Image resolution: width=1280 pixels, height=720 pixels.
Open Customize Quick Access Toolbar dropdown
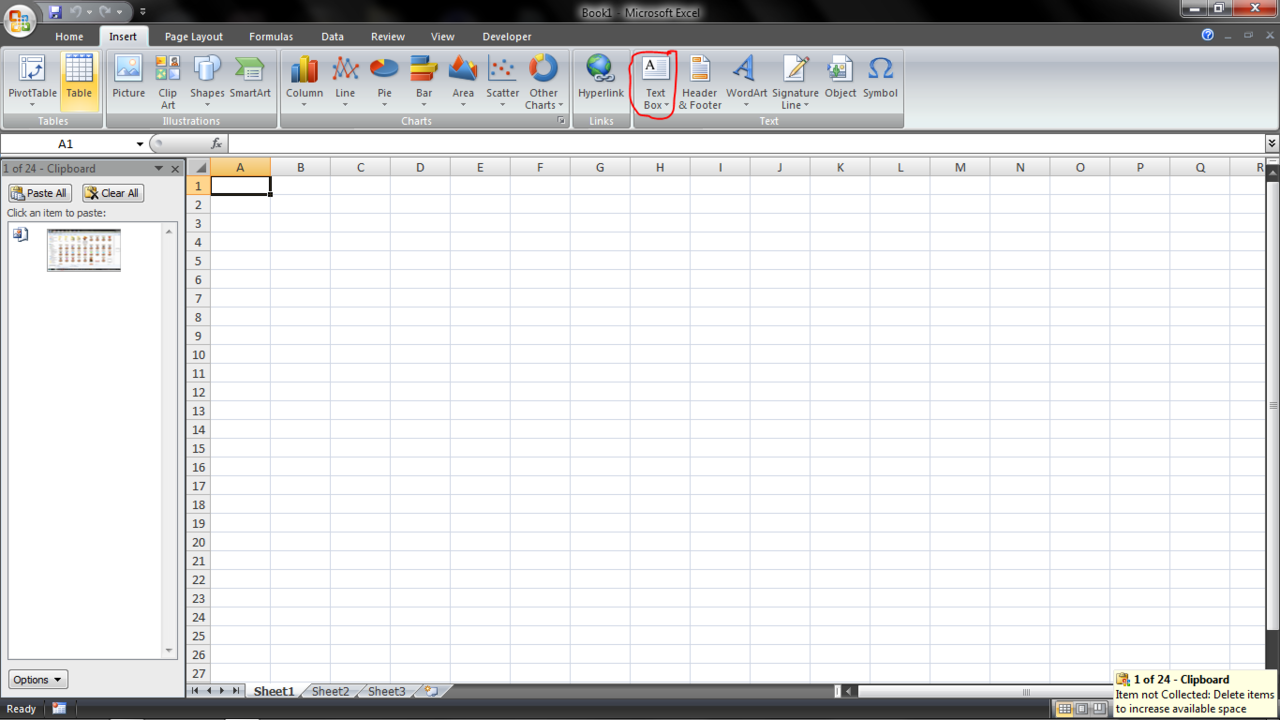coord(142,12)
